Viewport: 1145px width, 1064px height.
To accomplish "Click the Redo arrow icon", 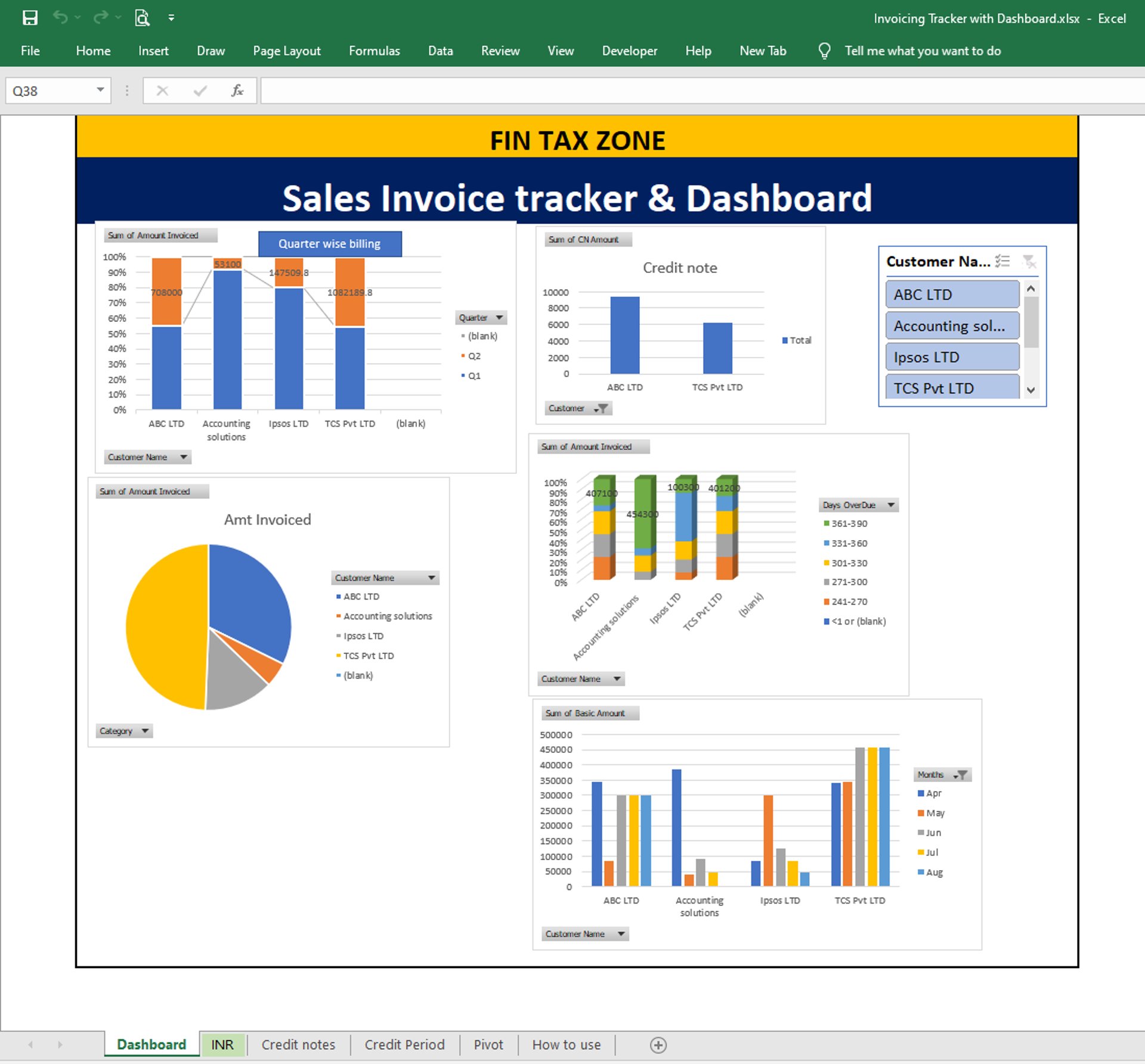I will coord(101,17).
